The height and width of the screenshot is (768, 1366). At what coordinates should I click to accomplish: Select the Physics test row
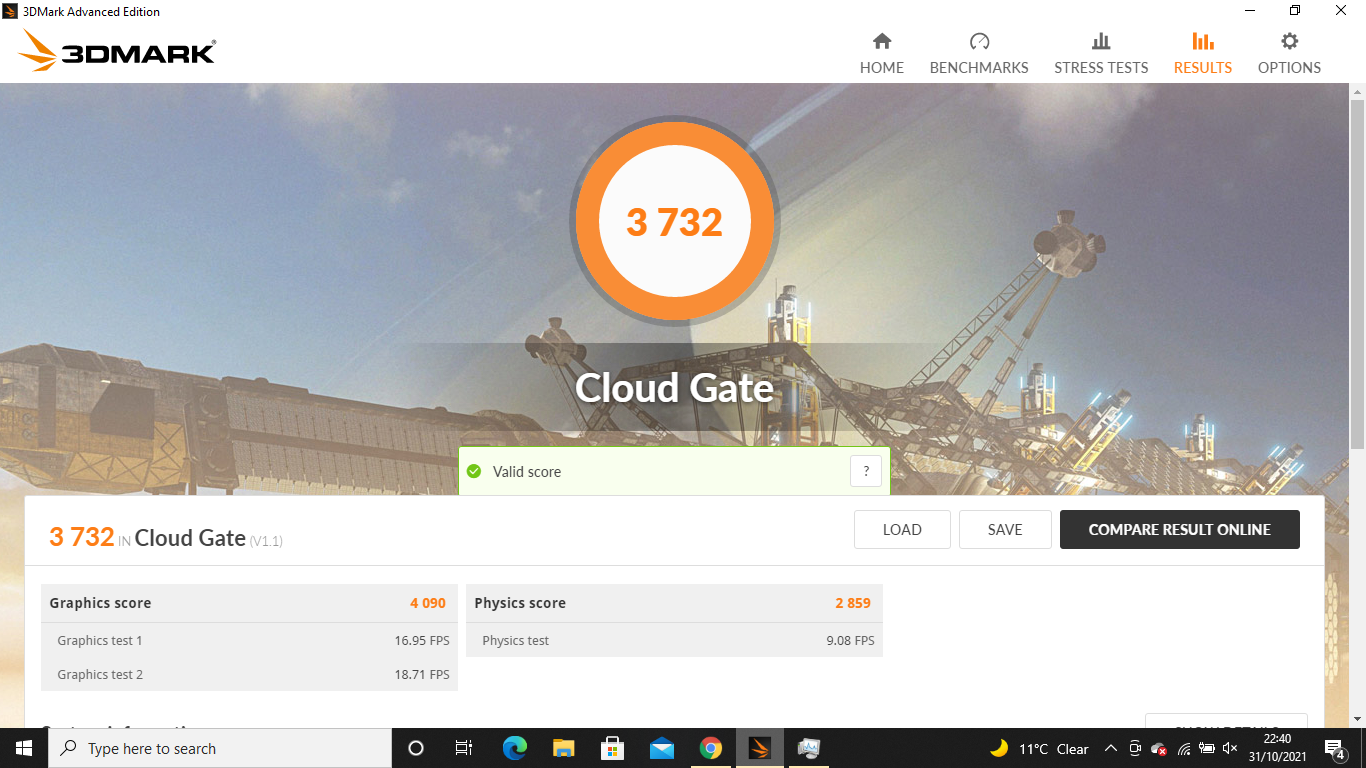[x=674, y=640]
